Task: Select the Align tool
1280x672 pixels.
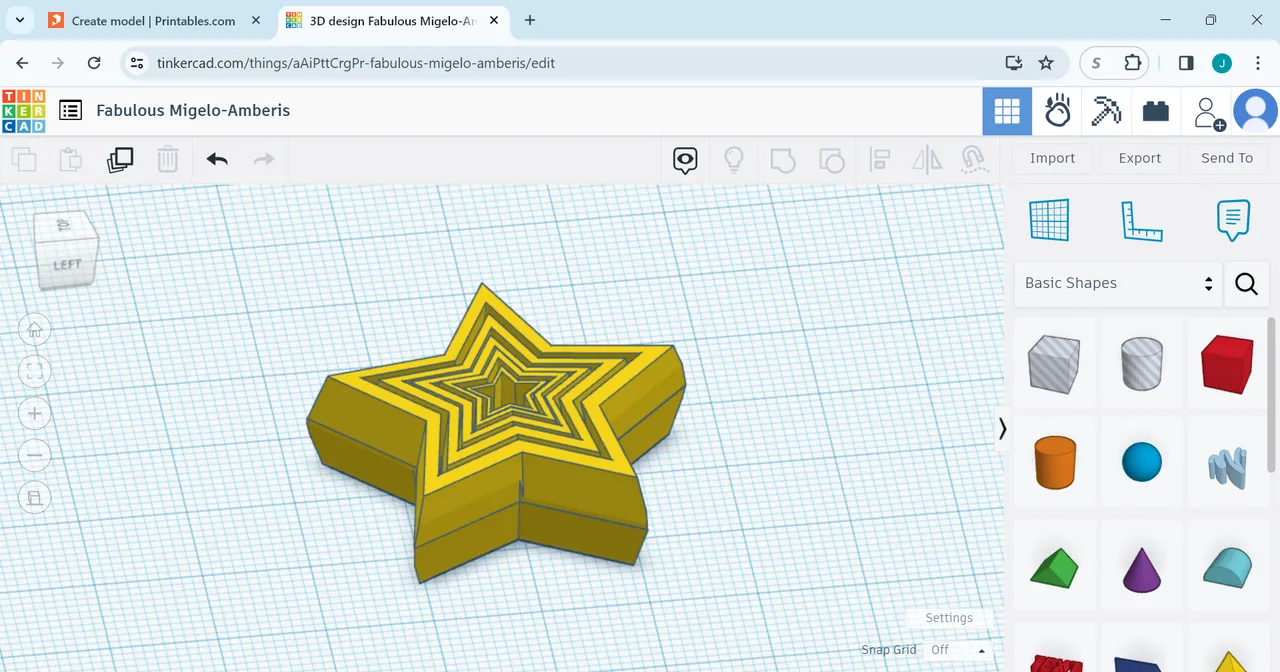Action: tap(879, 159)
